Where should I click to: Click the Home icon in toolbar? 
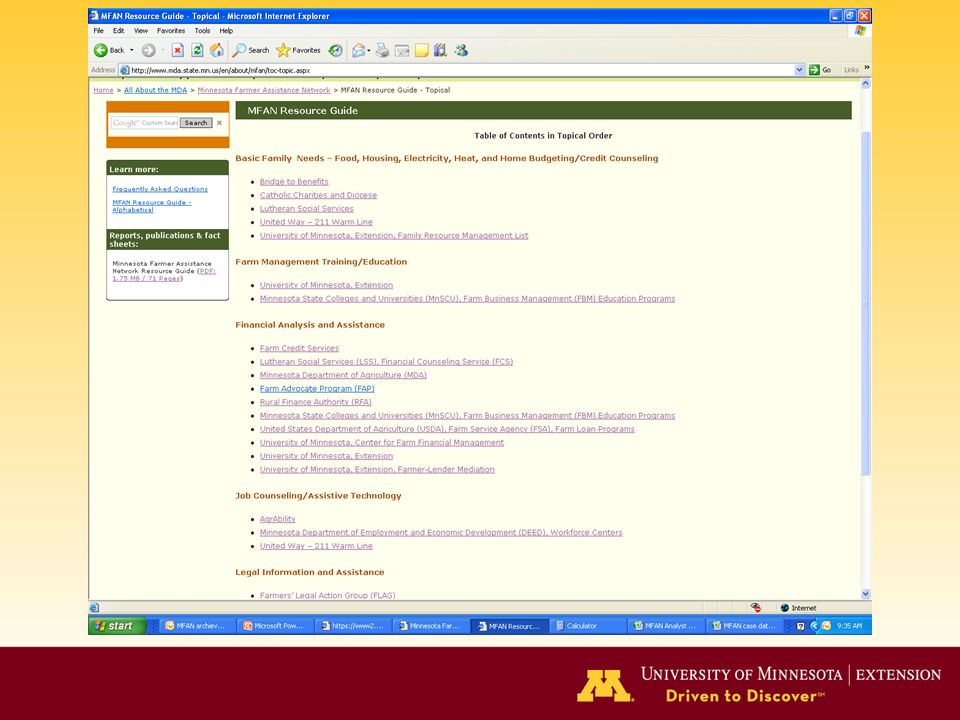click(217, 50)
